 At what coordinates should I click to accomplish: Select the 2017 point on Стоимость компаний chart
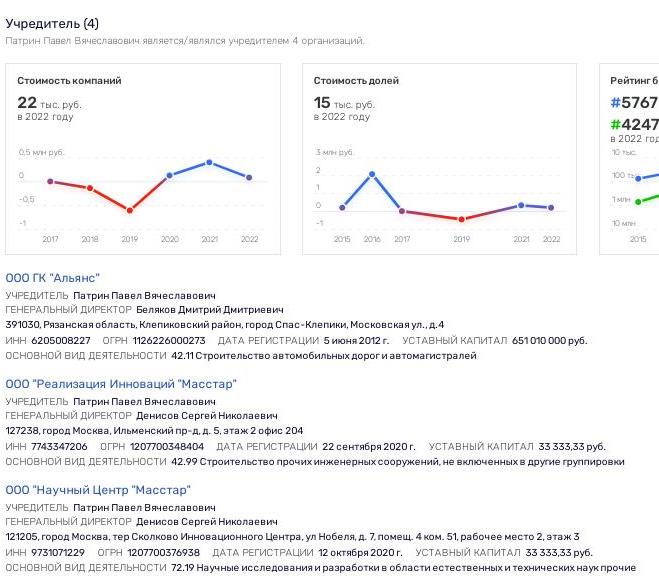pos(50,181)
